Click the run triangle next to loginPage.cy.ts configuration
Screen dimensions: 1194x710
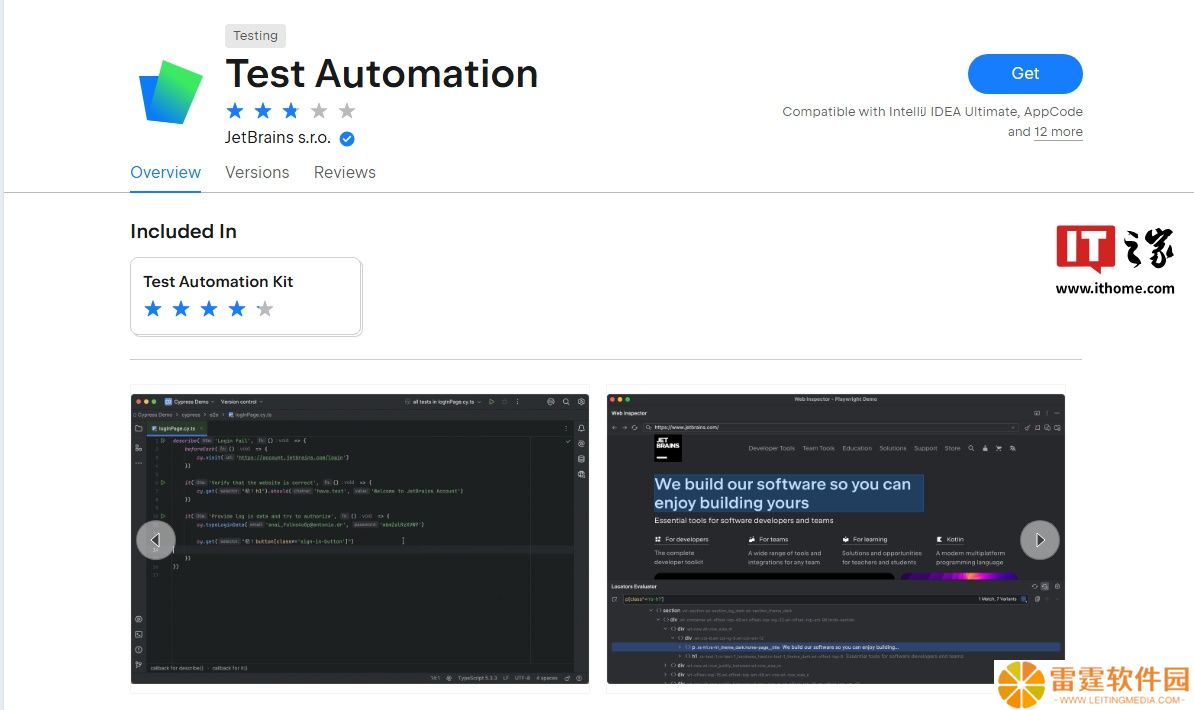pyautogui.click(x=492, y=401)
